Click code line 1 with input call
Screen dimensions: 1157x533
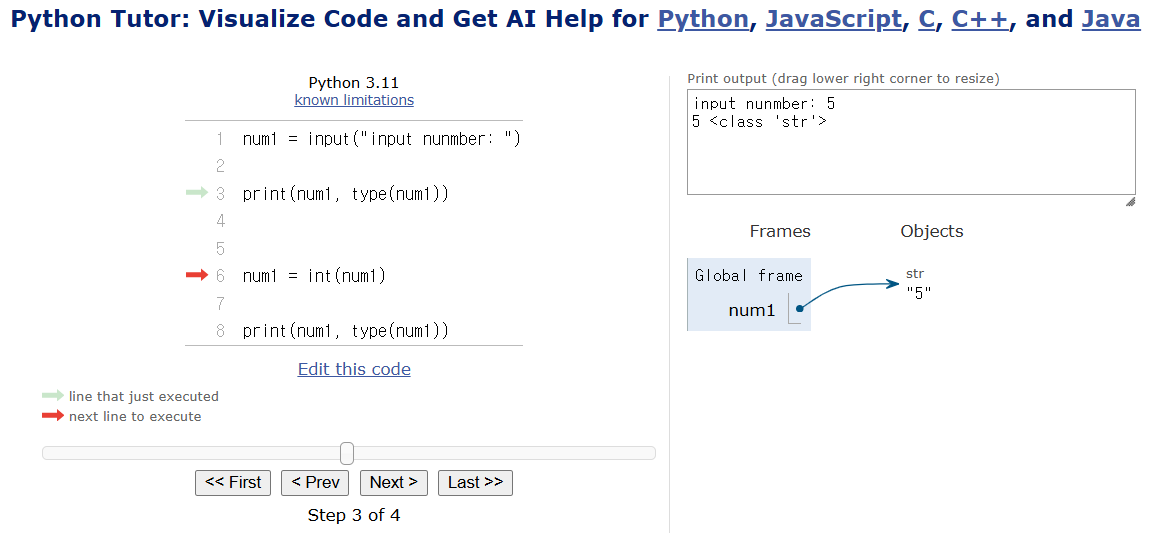coord(381,139)
